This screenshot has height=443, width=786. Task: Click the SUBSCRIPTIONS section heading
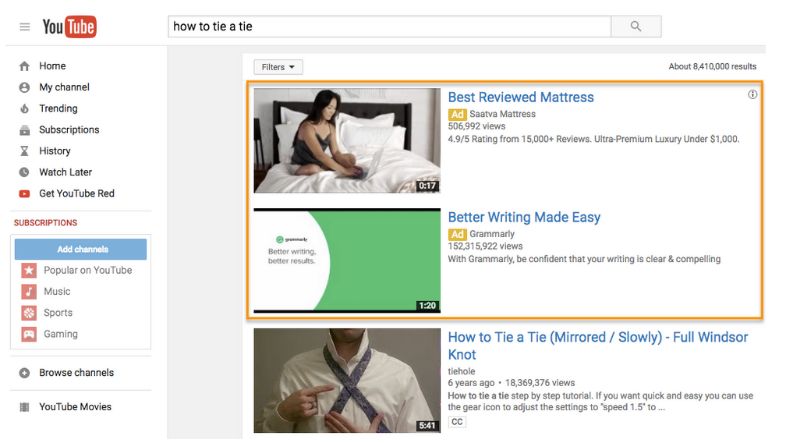pos(46,223)
